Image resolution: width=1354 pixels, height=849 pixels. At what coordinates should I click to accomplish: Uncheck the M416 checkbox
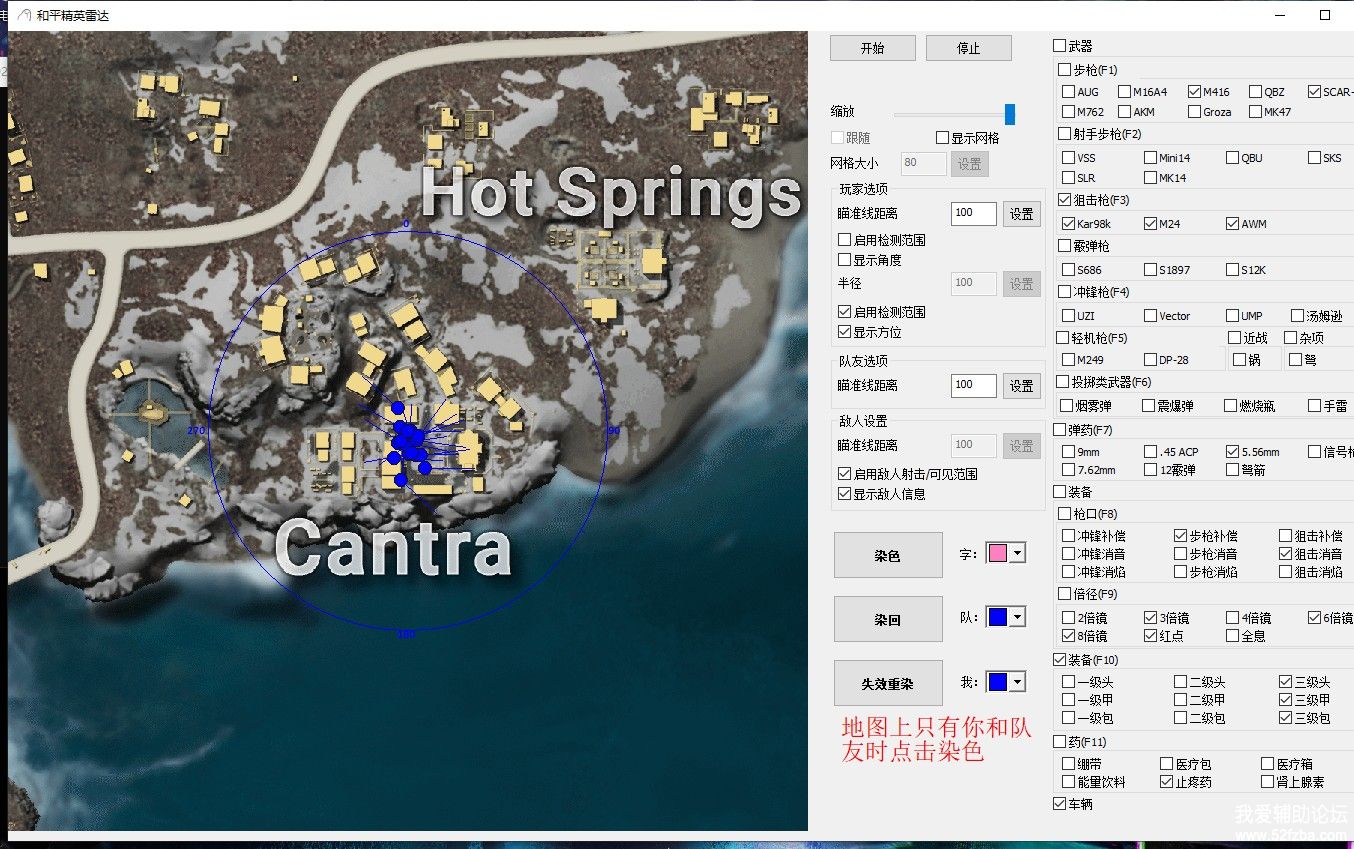(x=1194, y=92)
